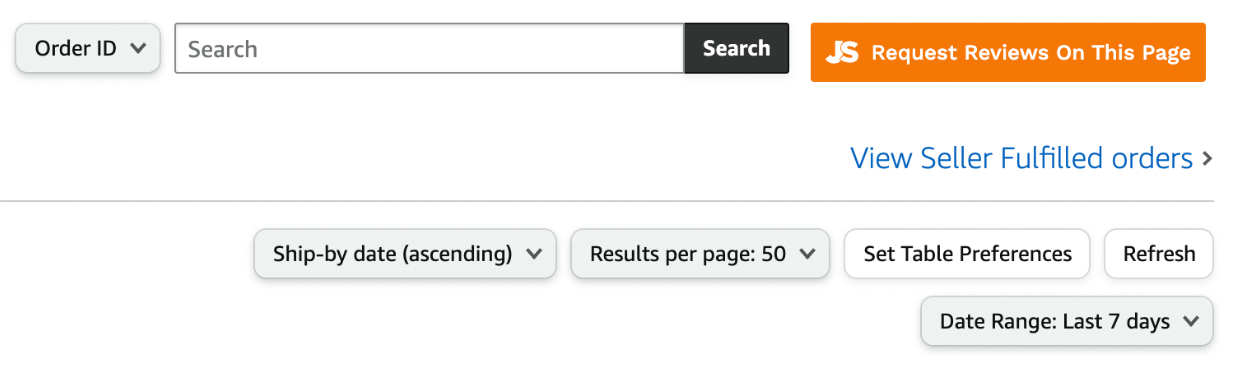Expand the Ship-by date (ascending) sort dropdown
Viewport: 1248px width, 366px height.
[x=405, y=254]
